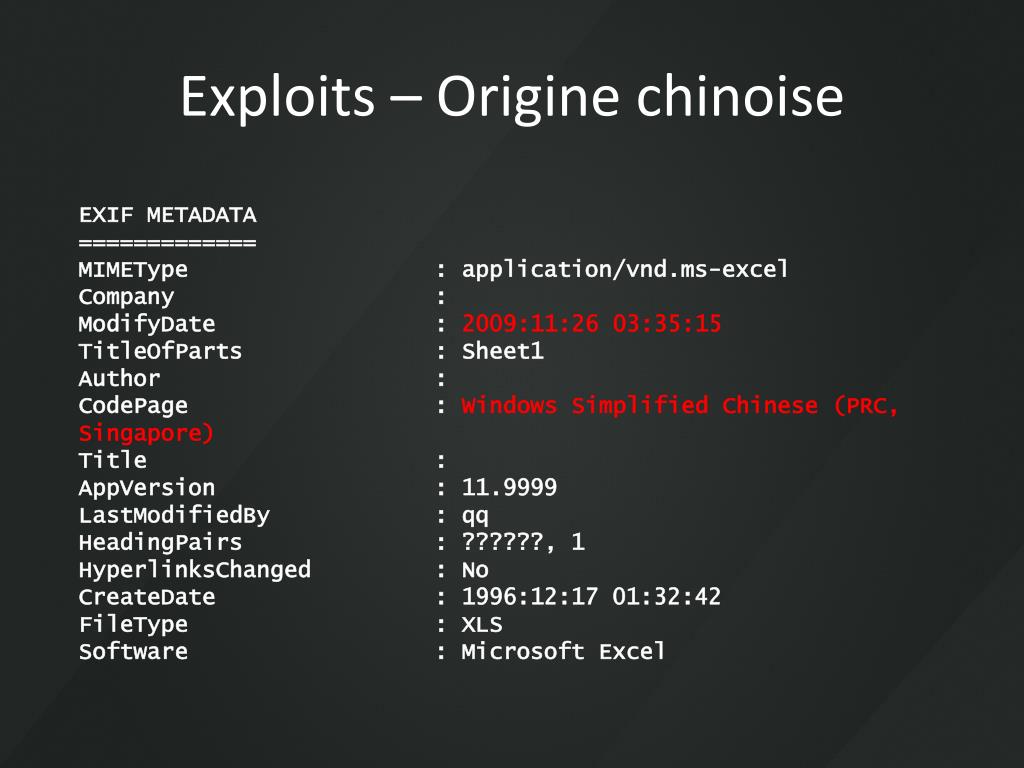Select the value 'application/vnd.ms-excel'

click(625, 269)
